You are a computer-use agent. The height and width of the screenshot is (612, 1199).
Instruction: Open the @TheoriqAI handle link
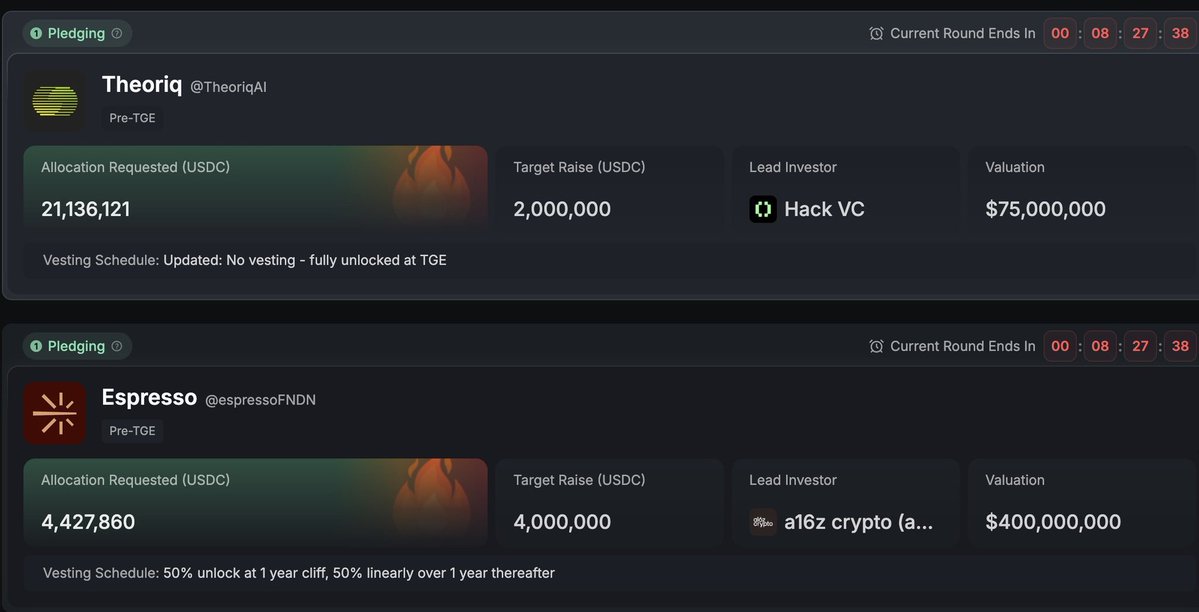tap(228, 87)
